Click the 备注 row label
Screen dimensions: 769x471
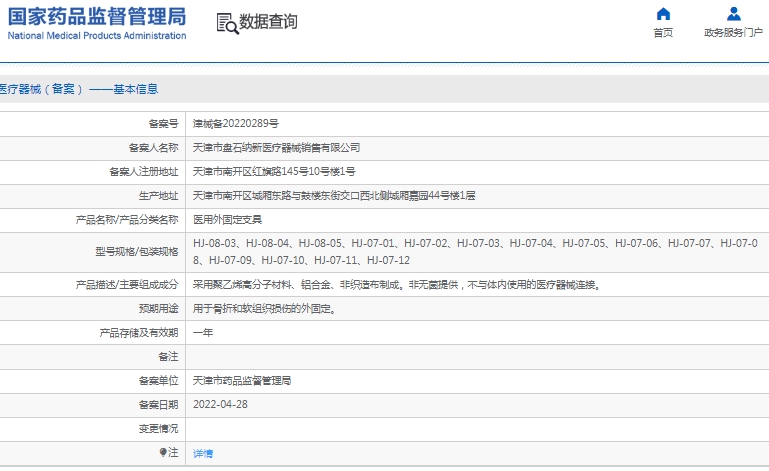[168, 357]
